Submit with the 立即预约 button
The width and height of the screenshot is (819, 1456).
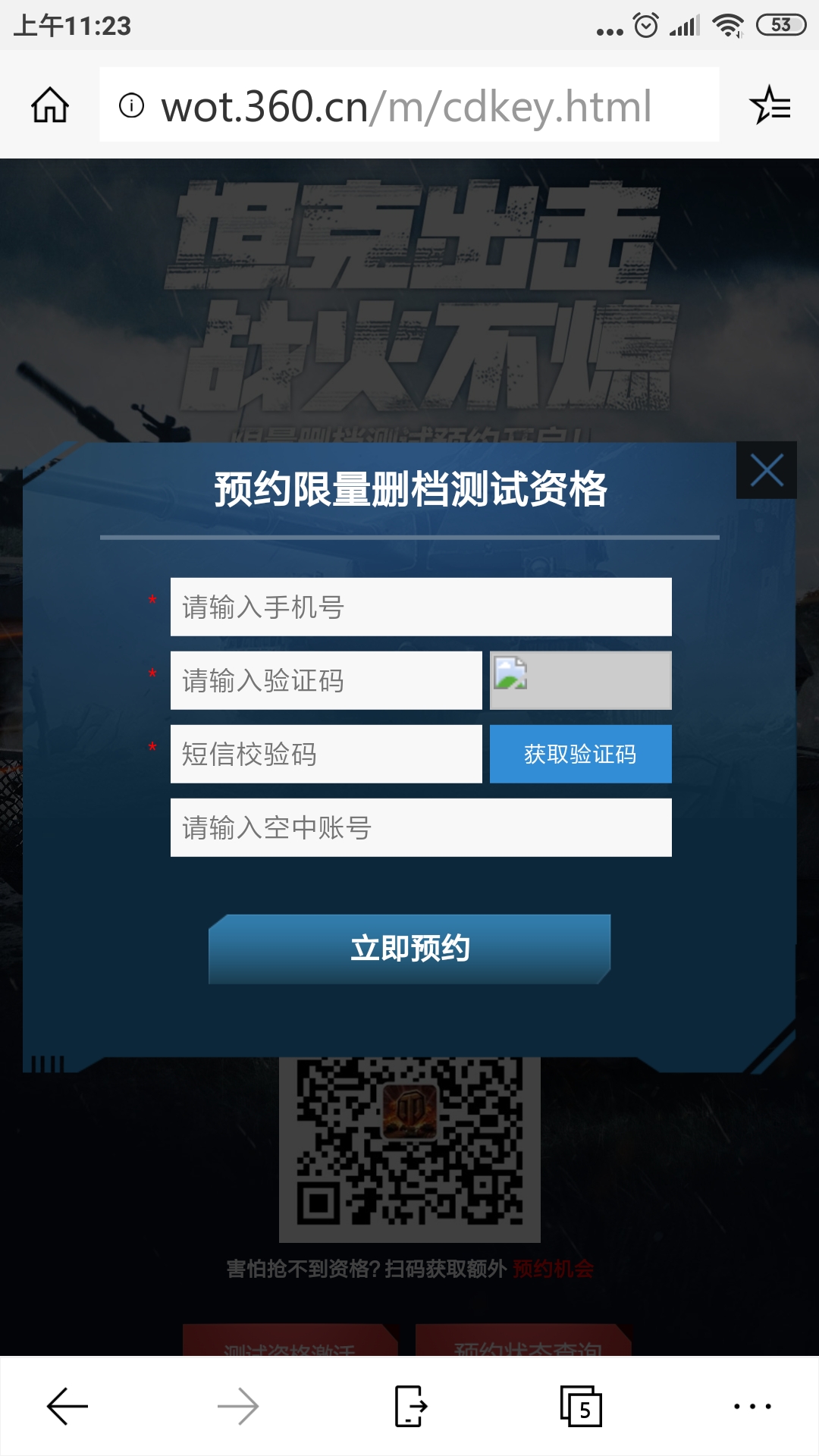[x=409, y=949]
